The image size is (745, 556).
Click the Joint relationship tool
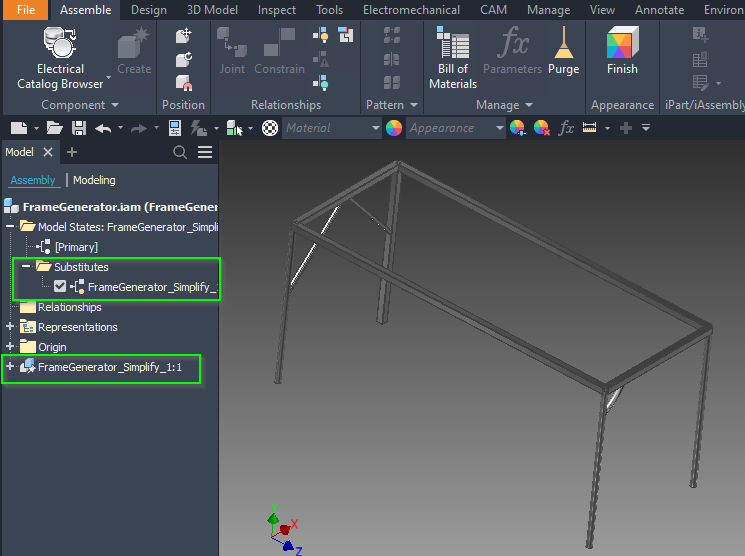pyautogui.click(x=232, y=50)
